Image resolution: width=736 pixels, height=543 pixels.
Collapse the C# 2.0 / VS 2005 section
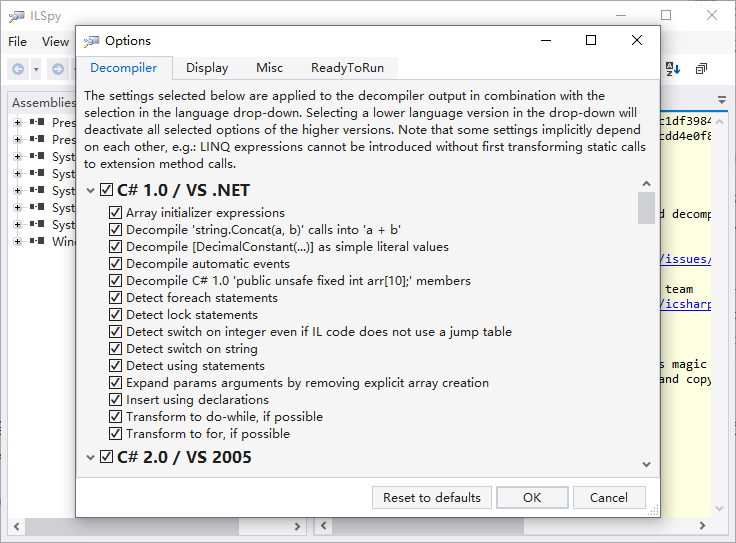(x=91, y=457)
